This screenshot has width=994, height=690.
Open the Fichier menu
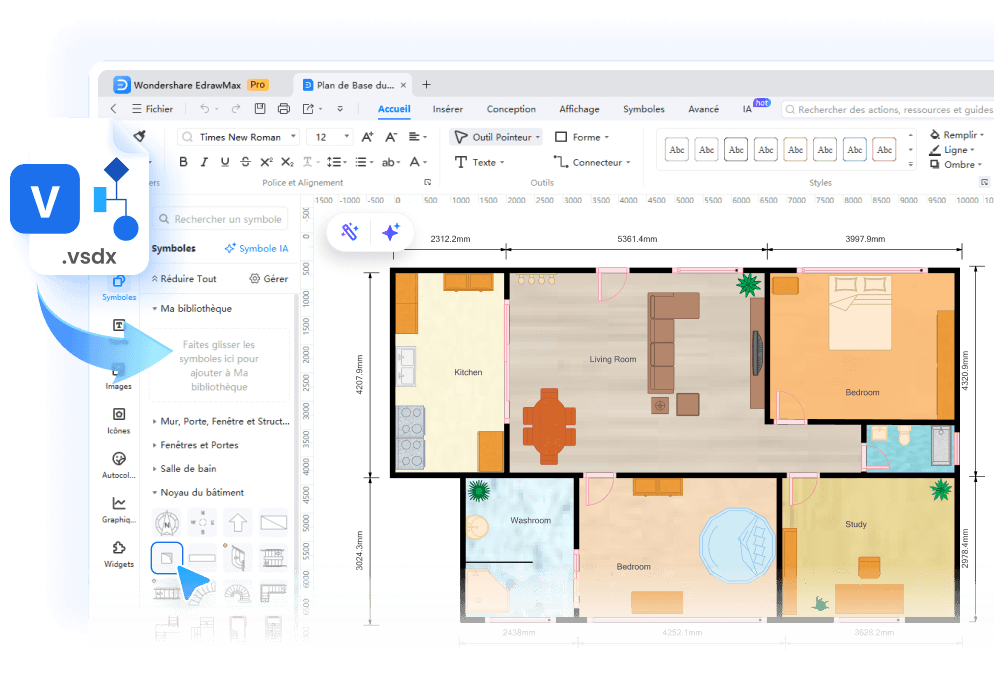(152, 109)
